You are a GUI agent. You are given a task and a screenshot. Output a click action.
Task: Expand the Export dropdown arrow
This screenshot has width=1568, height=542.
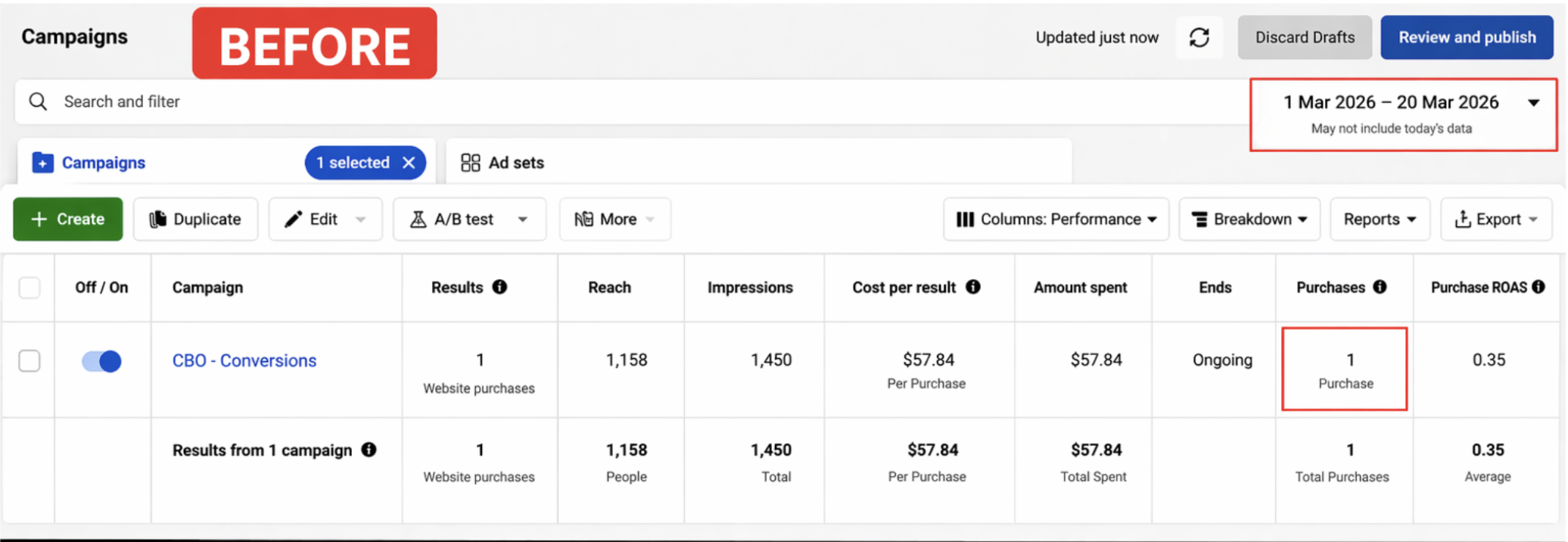pyautogui.click(x=1533, y=220)
